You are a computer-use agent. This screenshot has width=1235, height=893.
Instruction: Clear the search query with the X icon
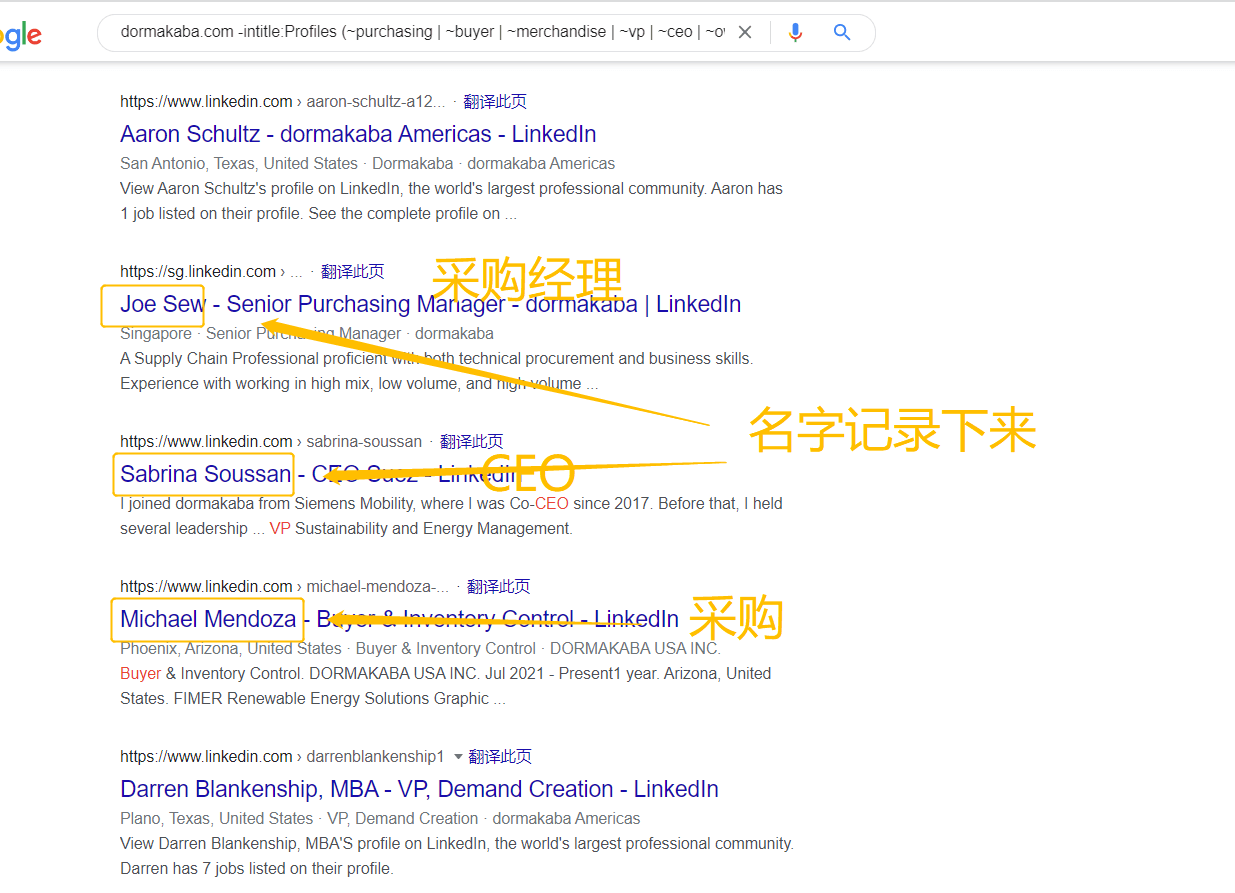(x=745, y=32)
